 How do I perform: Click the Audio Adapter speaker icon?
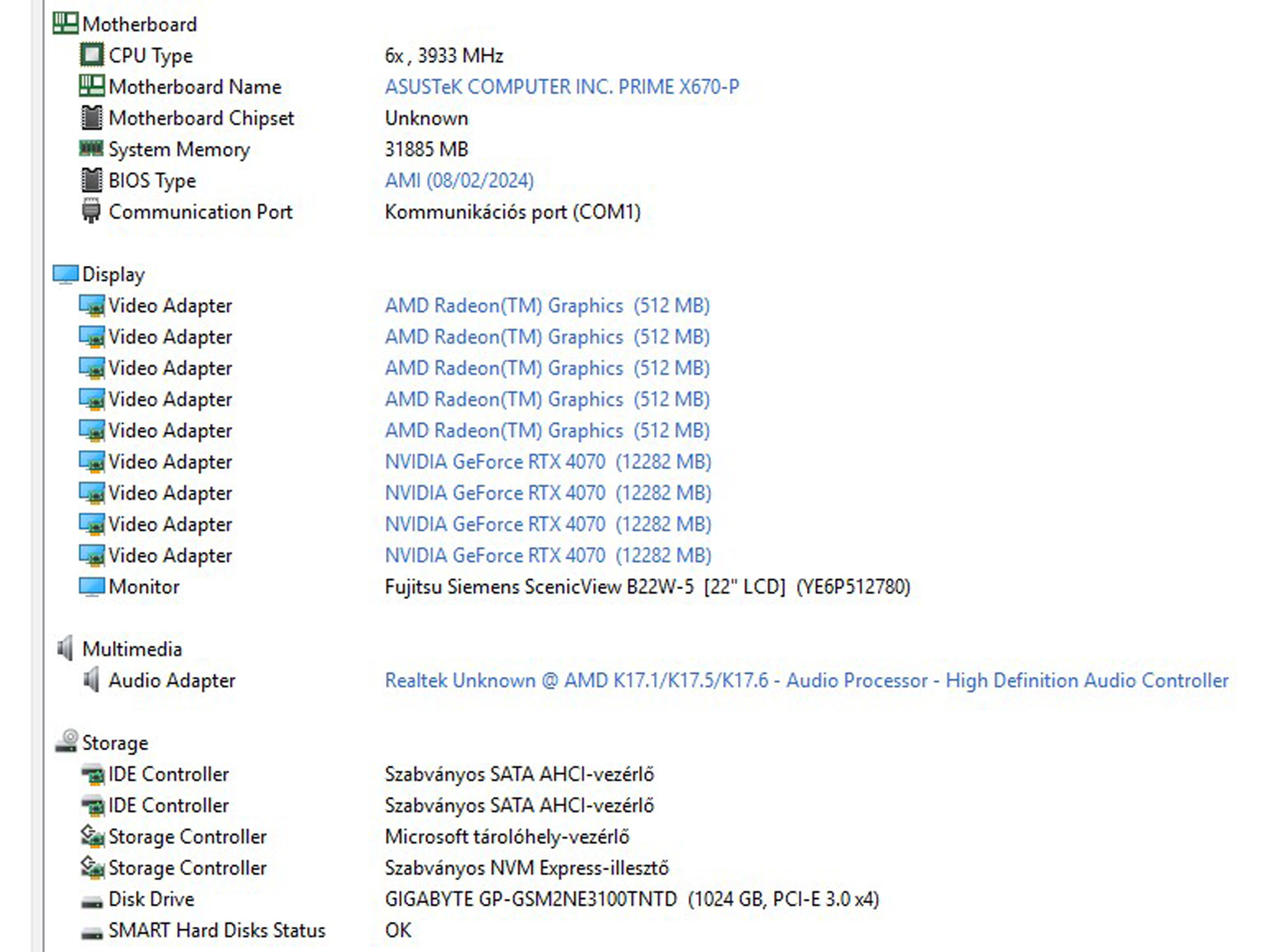pos(91,680)
